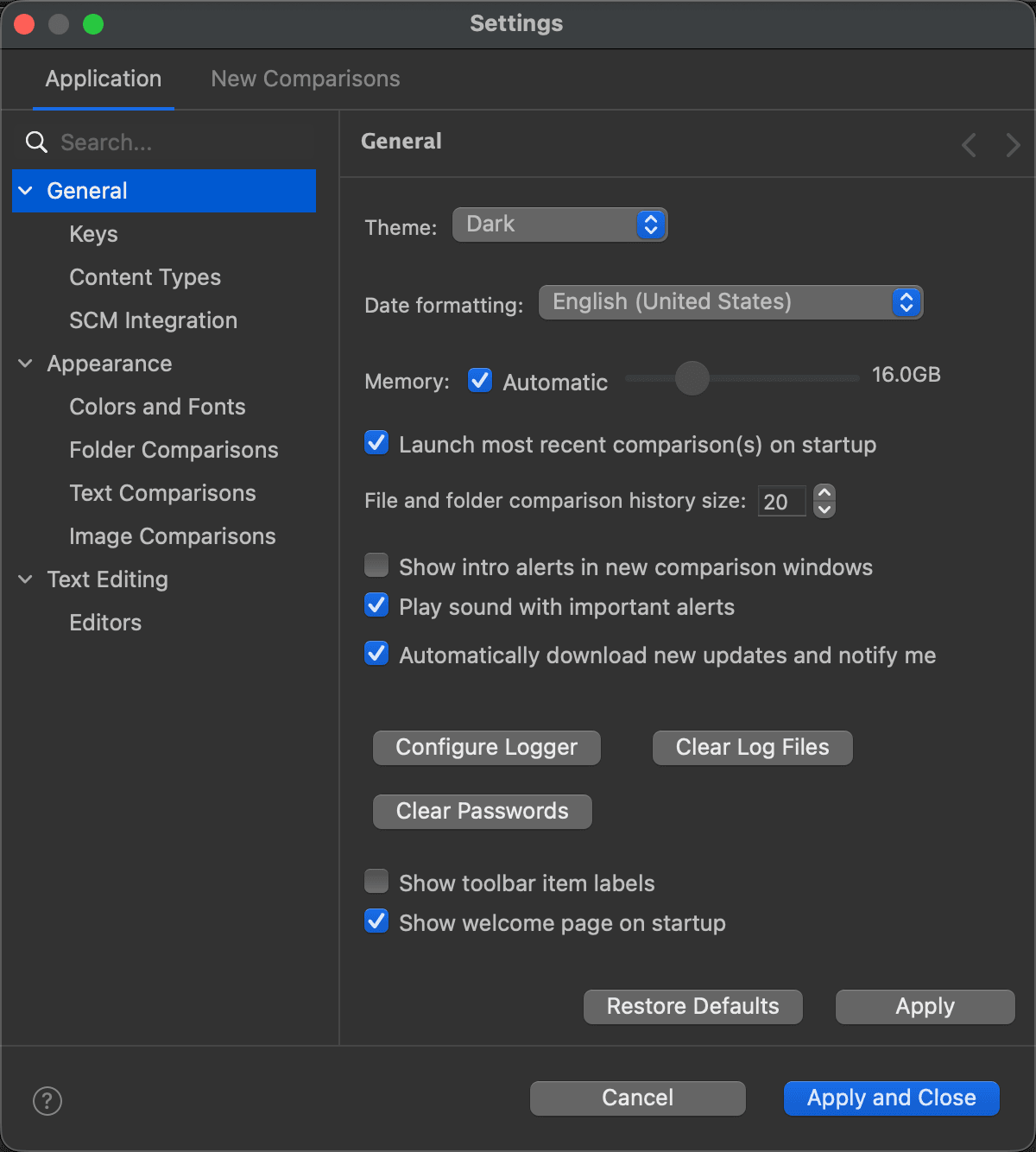Enable Show toolbar item labels
1036x1152 pixels.
point(376,882)
